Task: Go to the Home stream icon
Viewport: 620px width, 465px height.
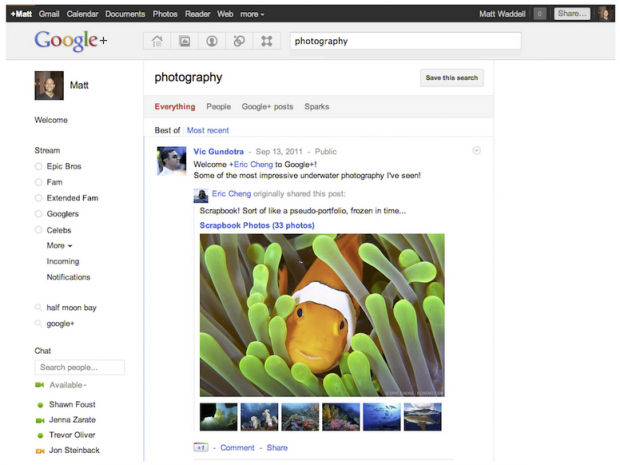Action: pos(157,41)
